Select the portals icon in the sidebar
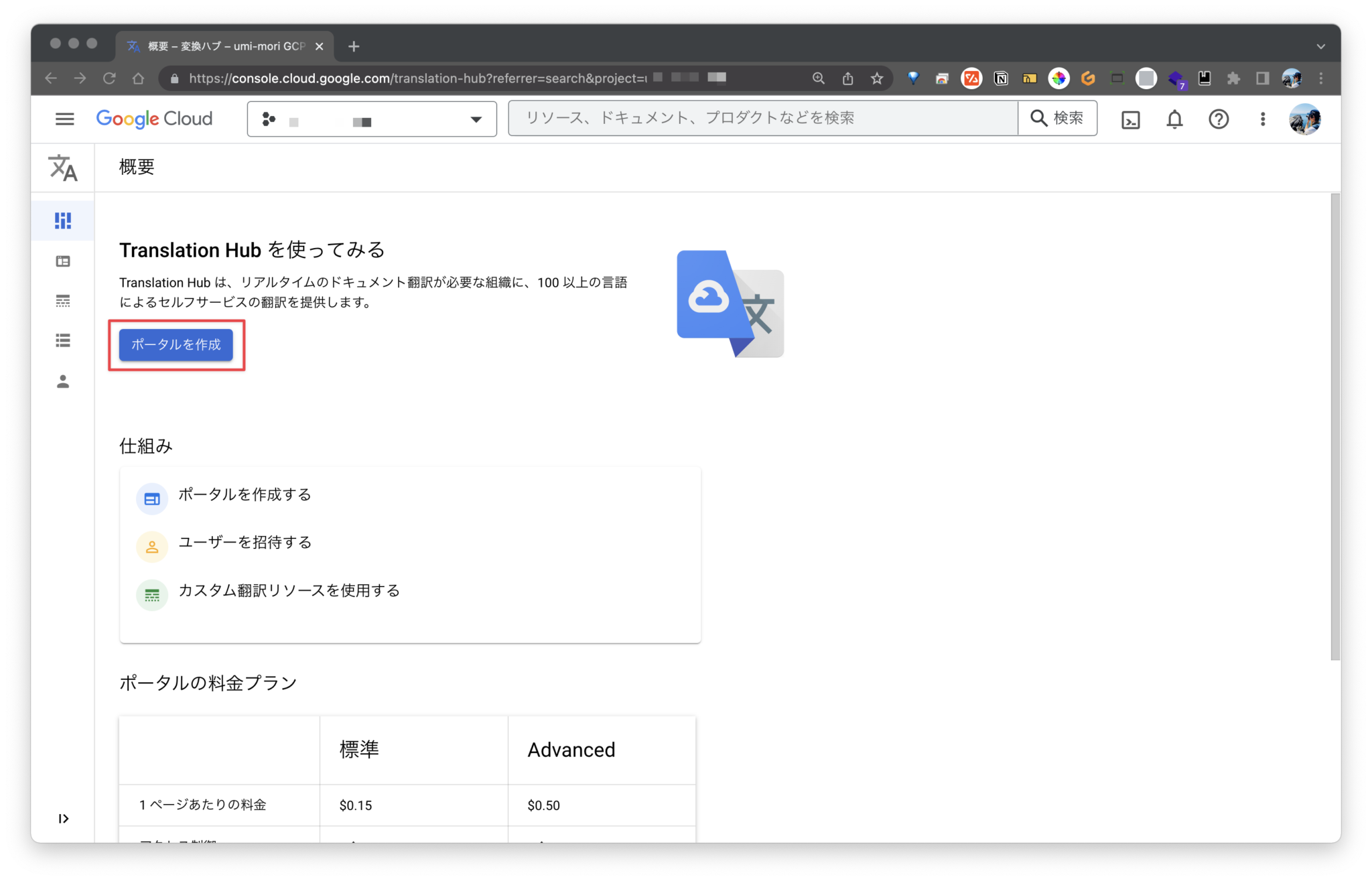 [63, 261]
